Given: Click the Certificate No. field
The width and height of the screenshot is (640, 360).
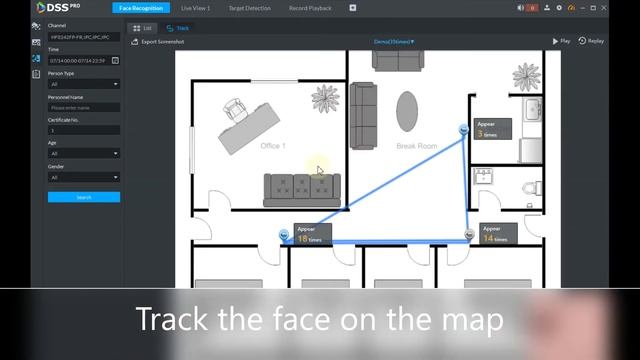Looking at the screenshot, I should click(84, 131).
